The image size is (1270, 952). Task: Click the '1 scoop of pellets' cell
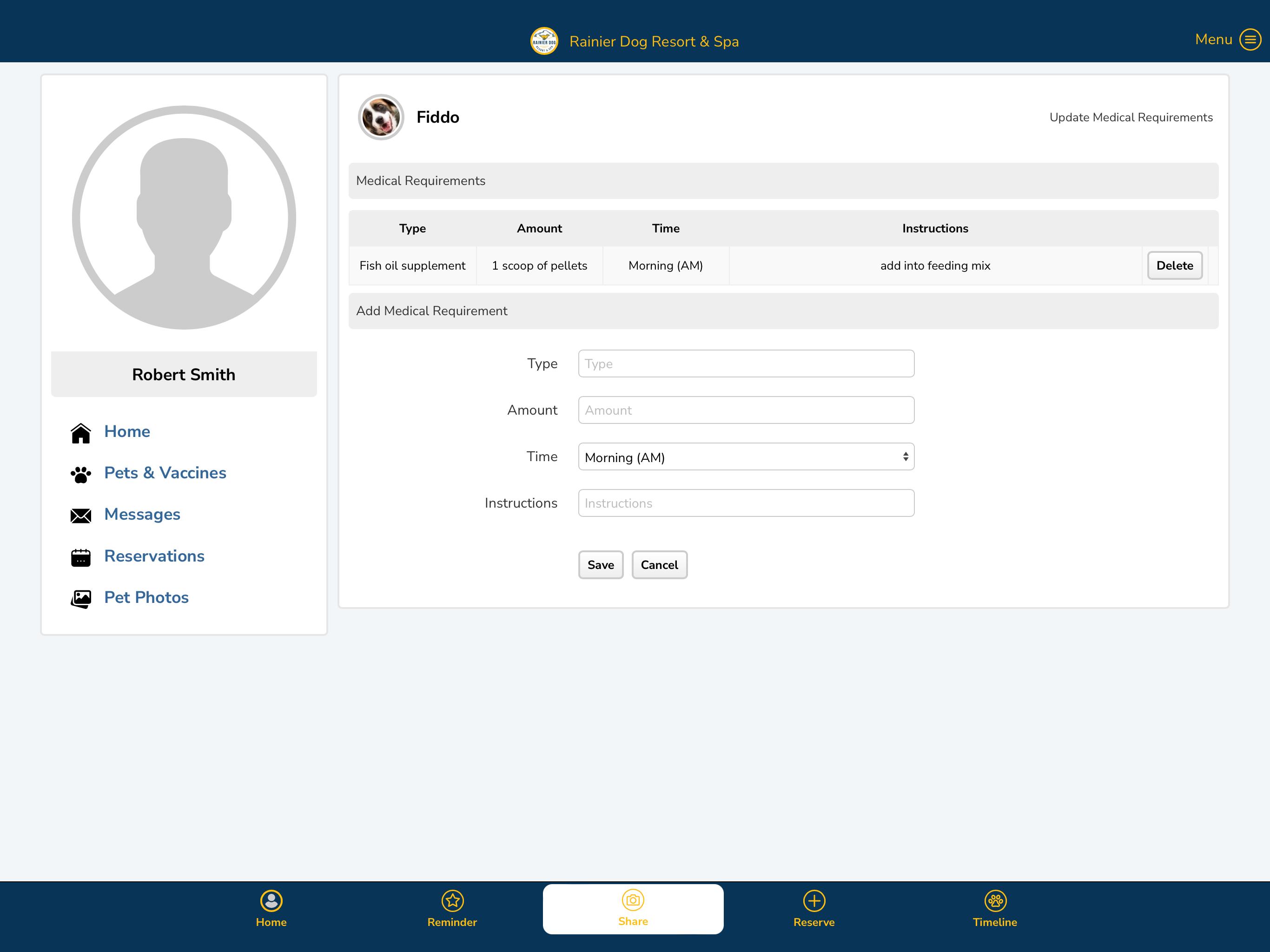coord(540,265)
